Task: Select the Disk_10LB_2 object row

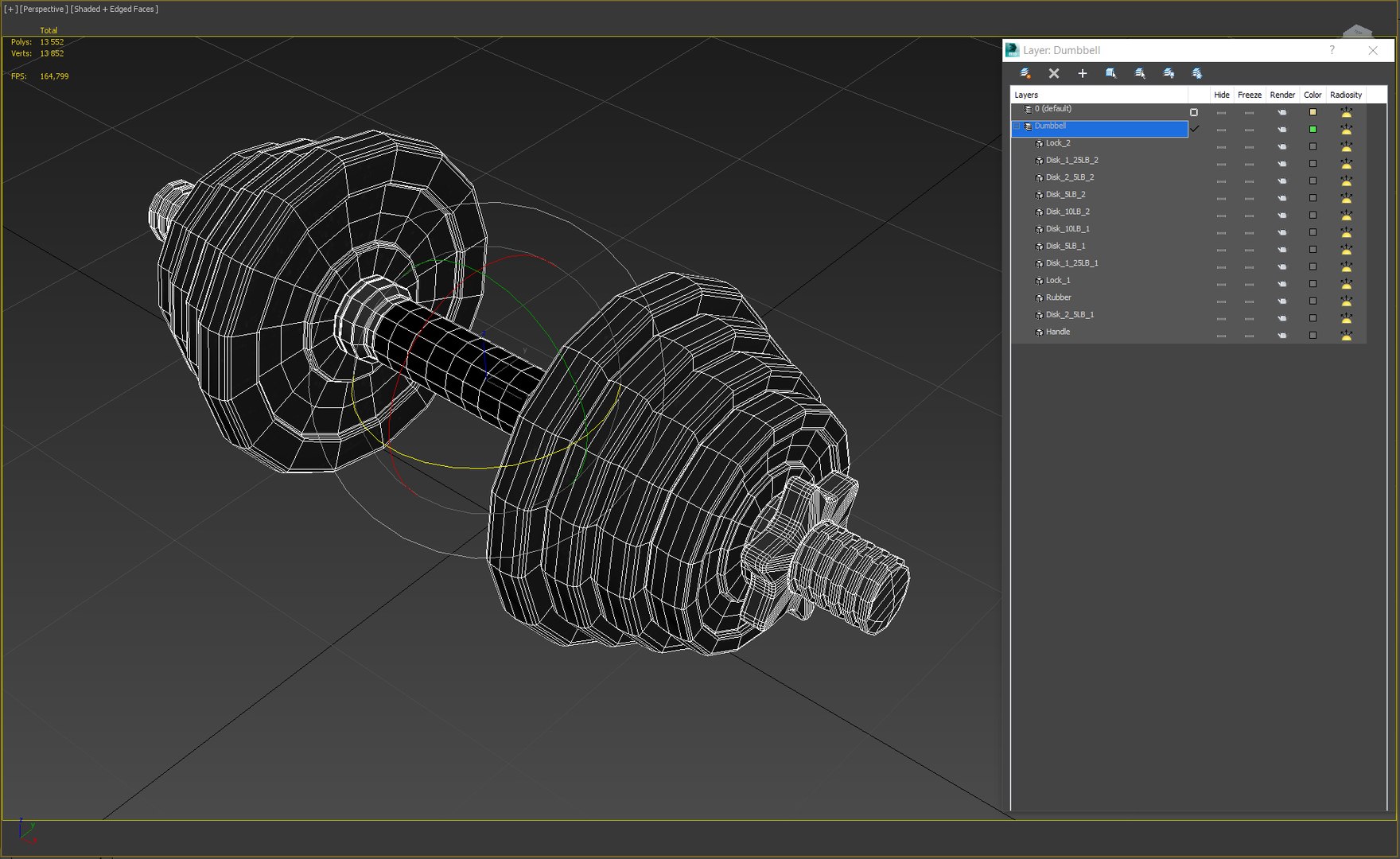Action: (x=1067, y=212)
